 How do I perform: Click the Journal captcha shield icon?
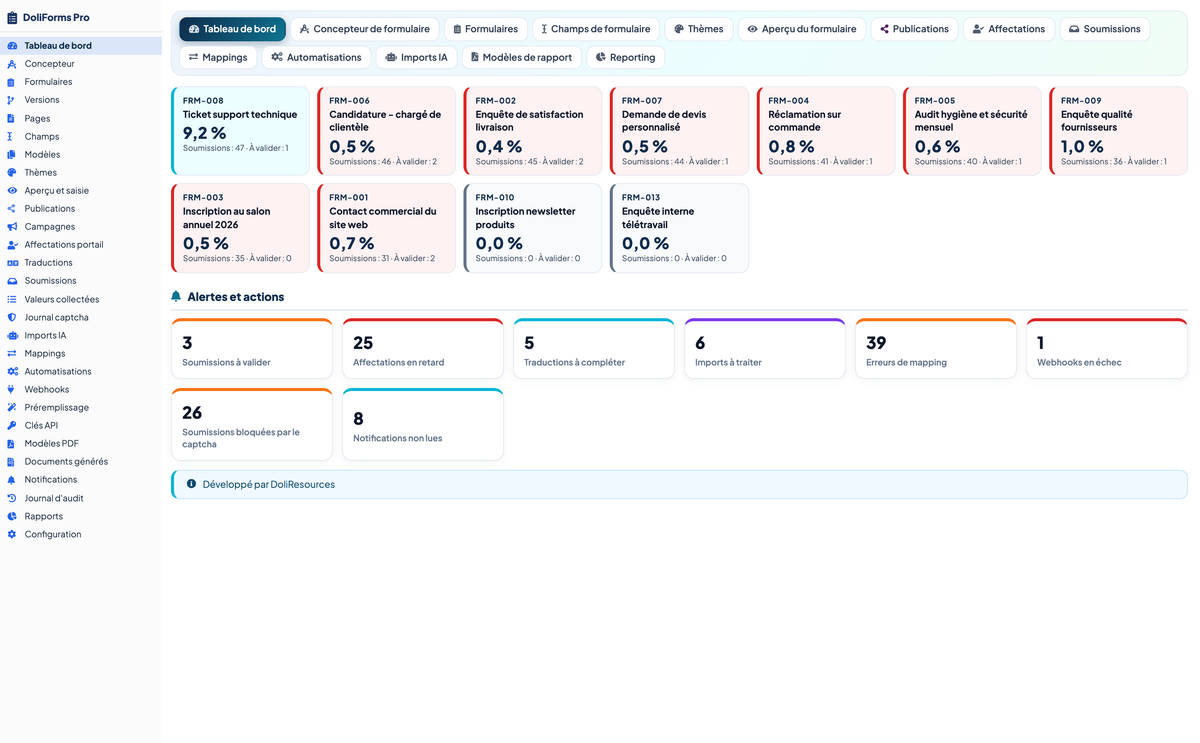click(x=12, y=317)
